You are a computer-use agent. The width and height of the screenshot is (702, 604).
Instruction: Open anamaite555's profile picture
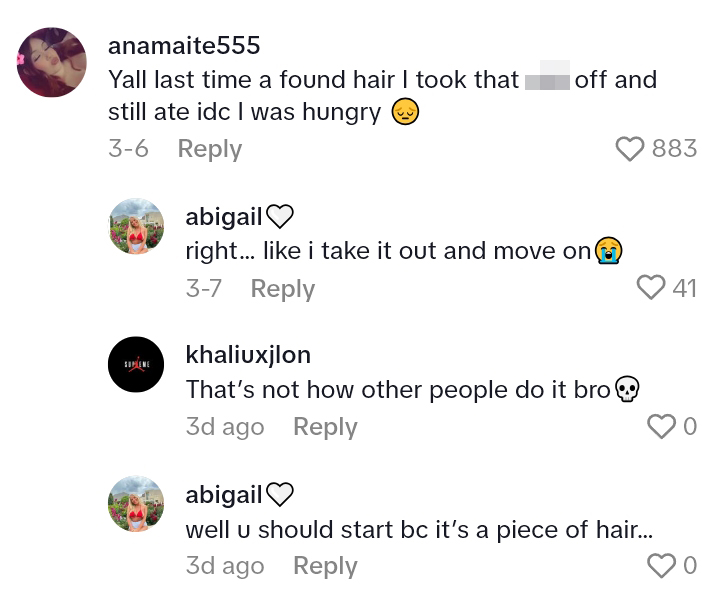pyautogui.click(x=52, y=62)
